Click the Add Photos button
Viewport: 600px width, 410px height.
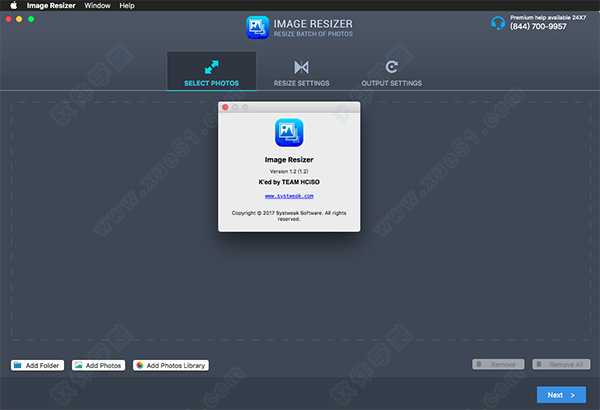coord(98,365)
